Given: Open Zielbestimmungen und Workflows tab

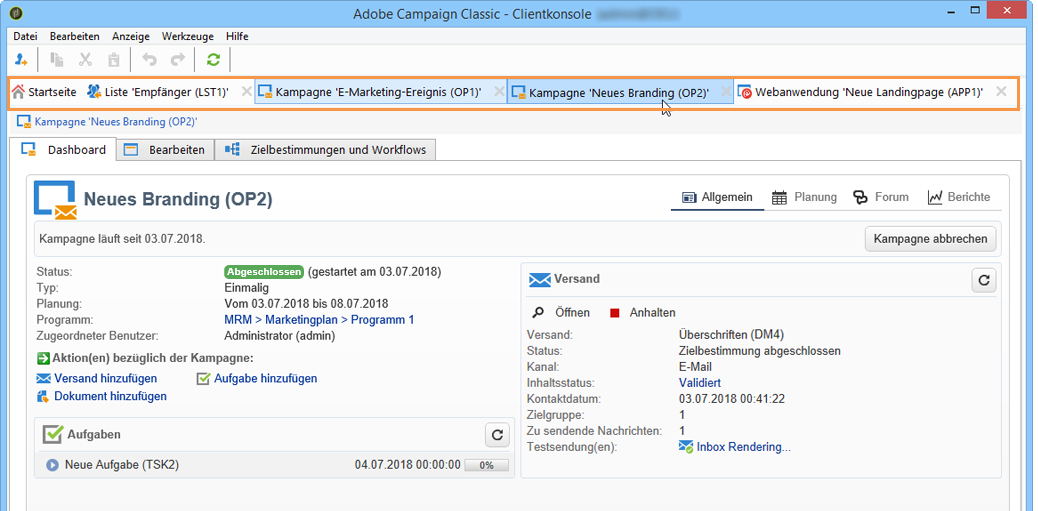Looking at the screenshot, I should click(325, 150).
